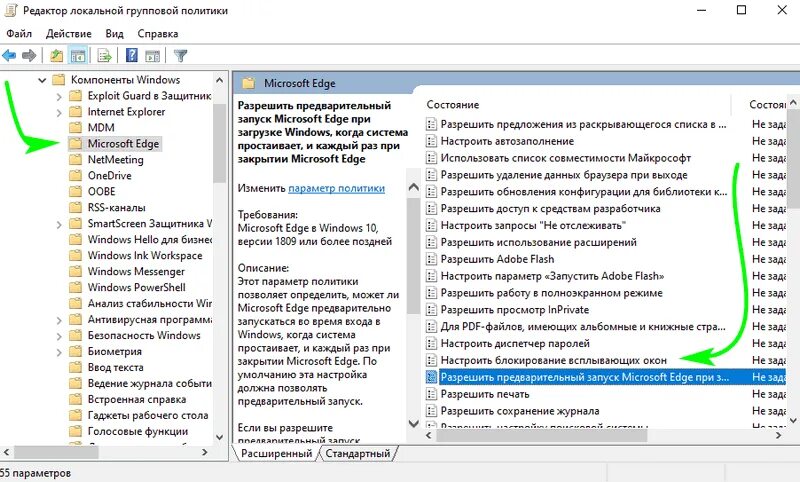Click the policy icon of 'Разрешить Adobe Flash'

pos(432,259)
